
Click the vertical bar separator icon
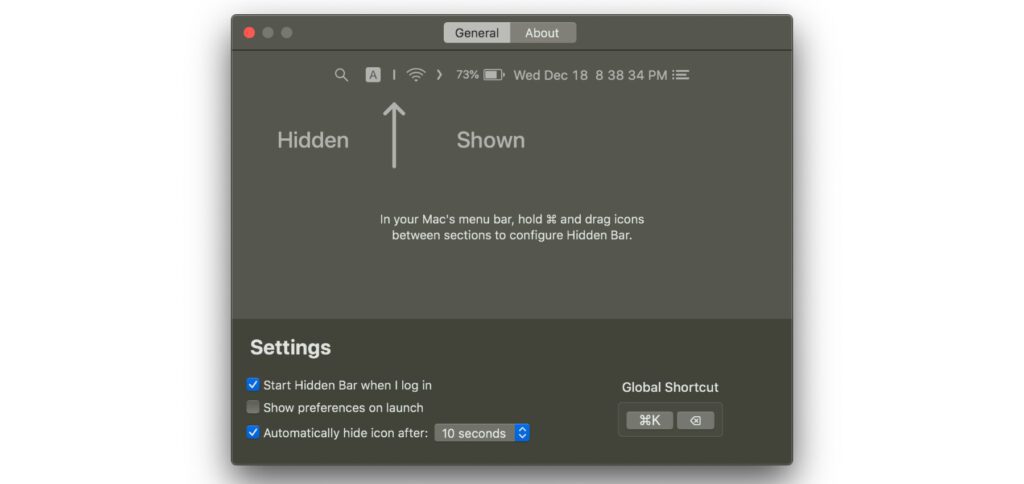pos(393,75)
